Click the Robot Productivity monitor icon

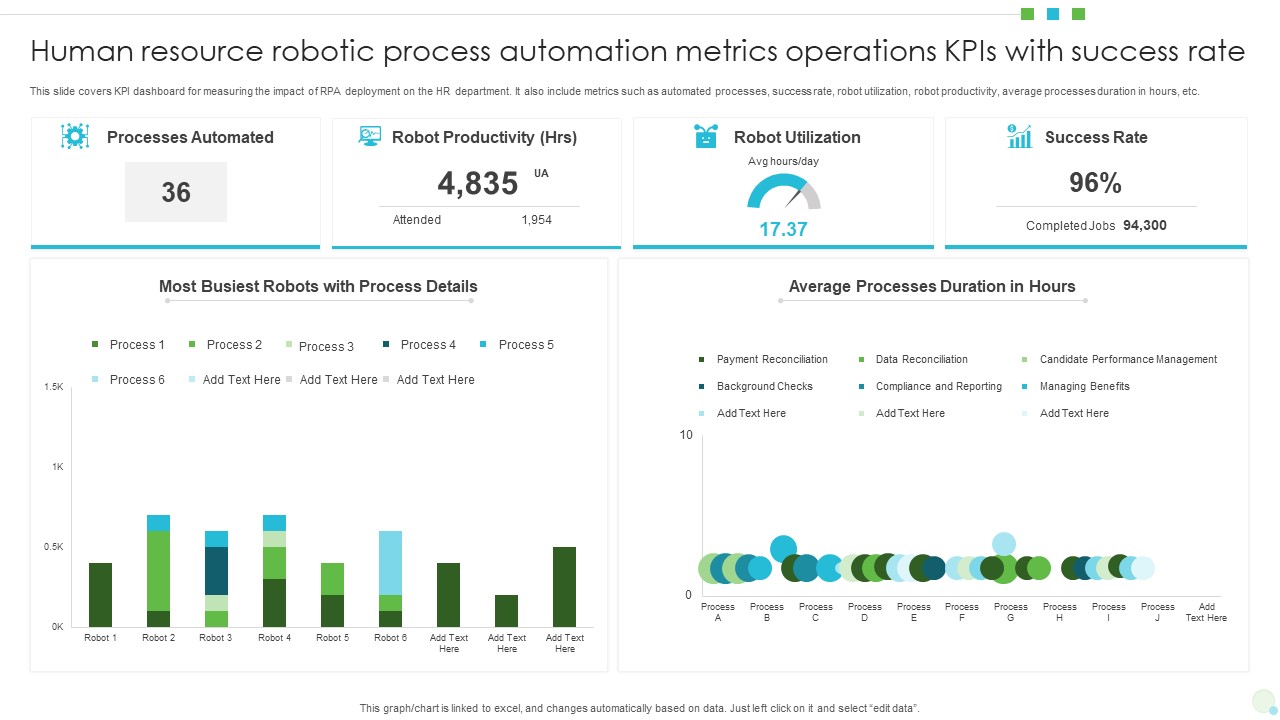click(370, 137)
